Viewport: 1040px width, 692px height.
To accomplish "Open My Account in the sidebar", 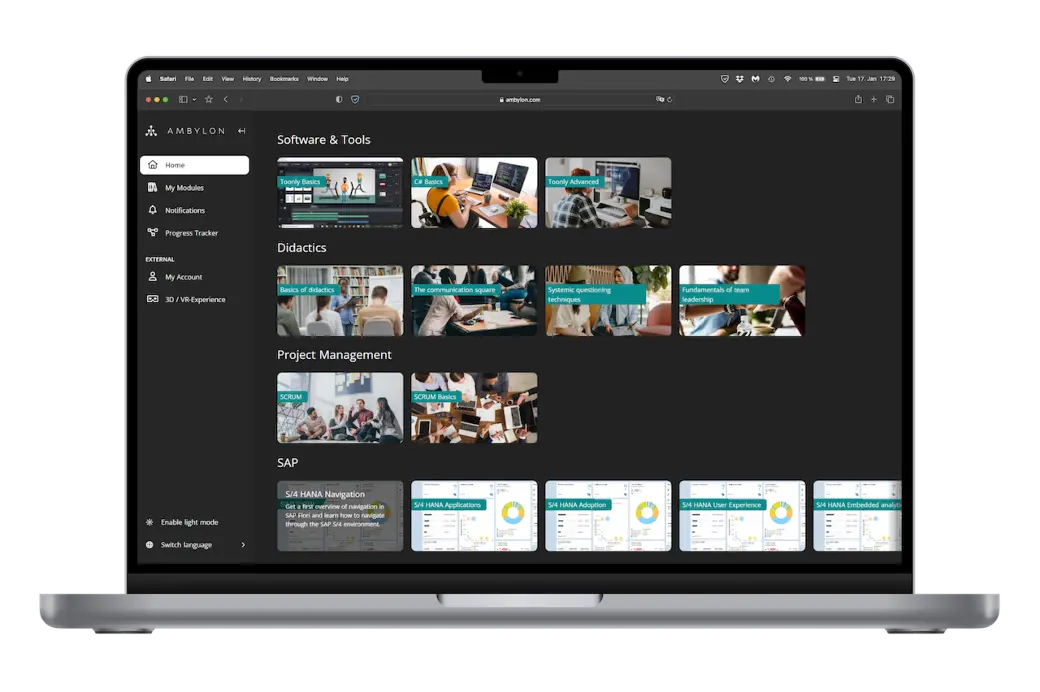I will tap(183, 277).
